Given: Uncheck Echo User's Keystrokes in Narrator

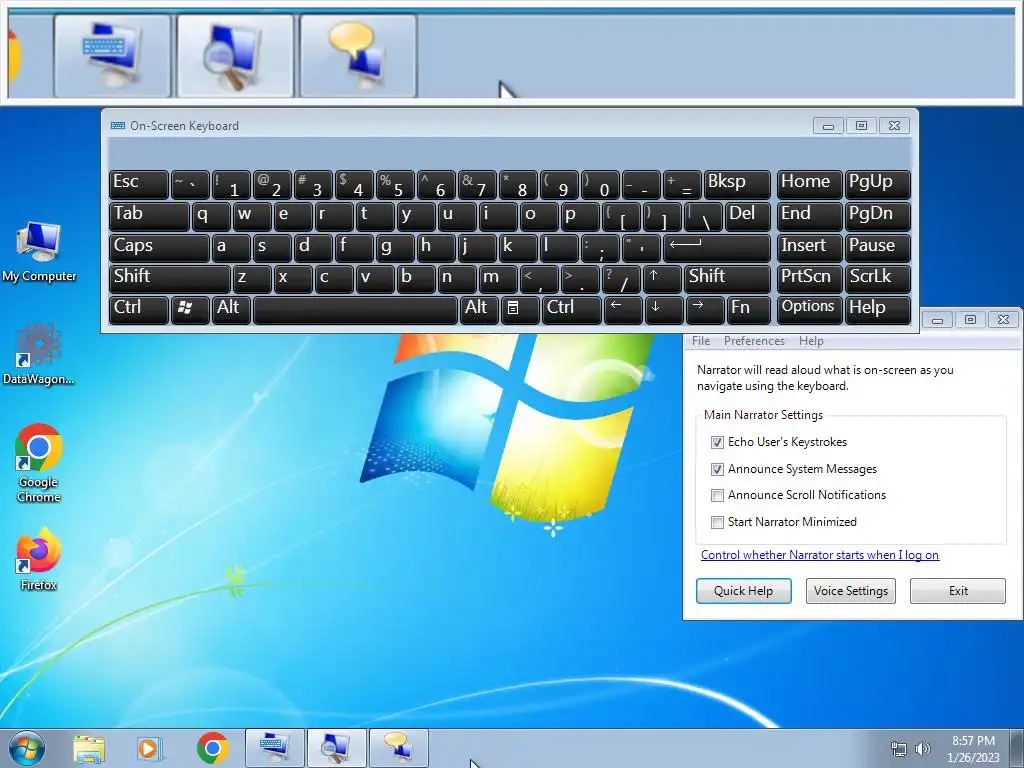Looking at the screenshot, I should 717,442.
